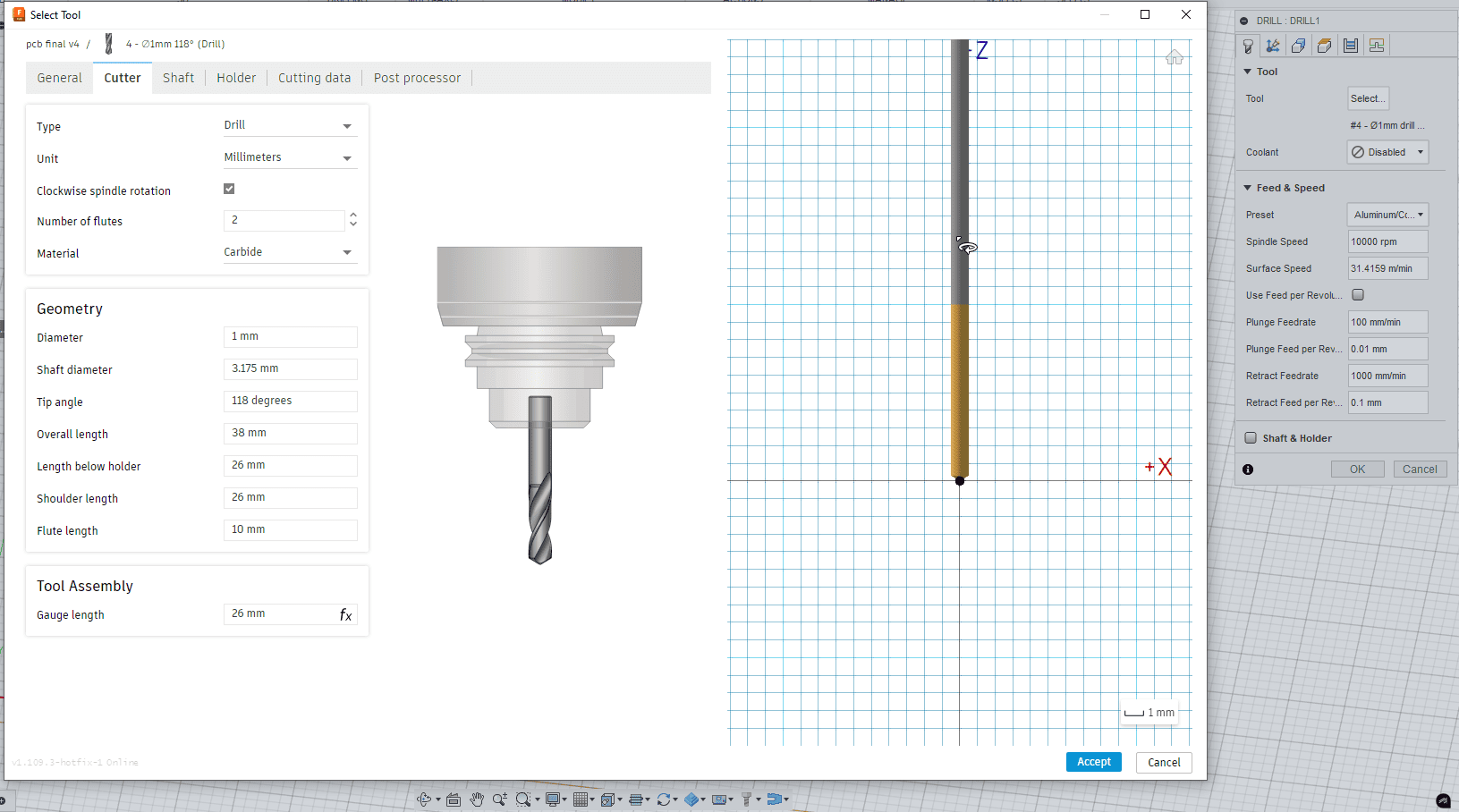Image resolution: width=1459 pixels, height=812 pixels.
Task: Open the second tab icon with axes in DRILL panel
Action: pyautogui.click(x=1273, y=46)
